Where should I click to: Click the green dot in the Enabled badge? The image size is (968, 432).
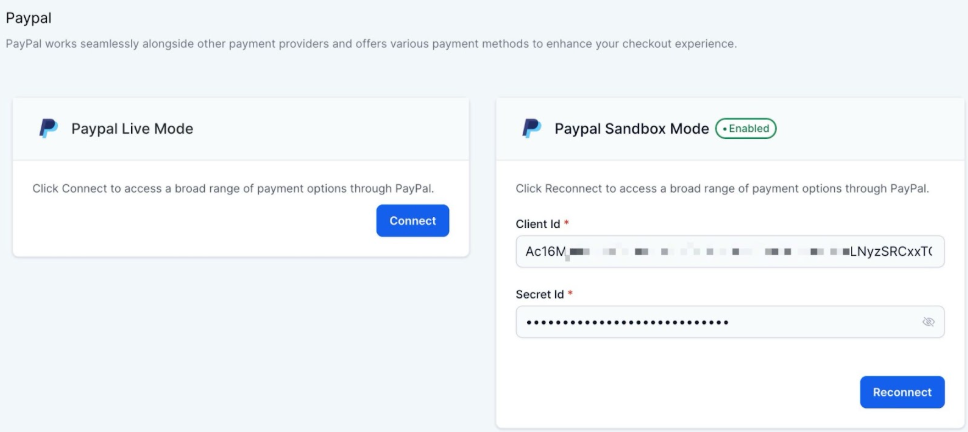pos(723,129)
